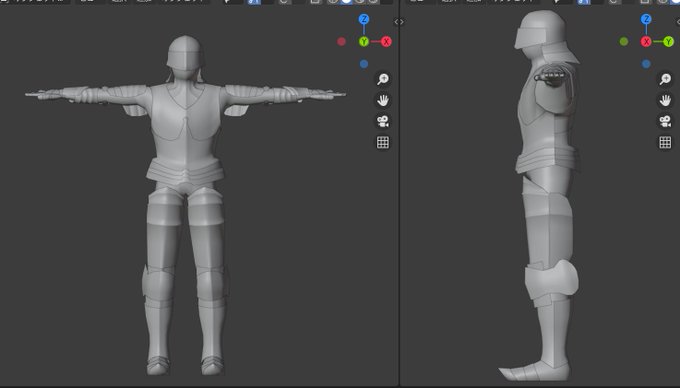
Task: Click negative Z blue dot in front-view gizmo
Action: click(x=363, y=64)
